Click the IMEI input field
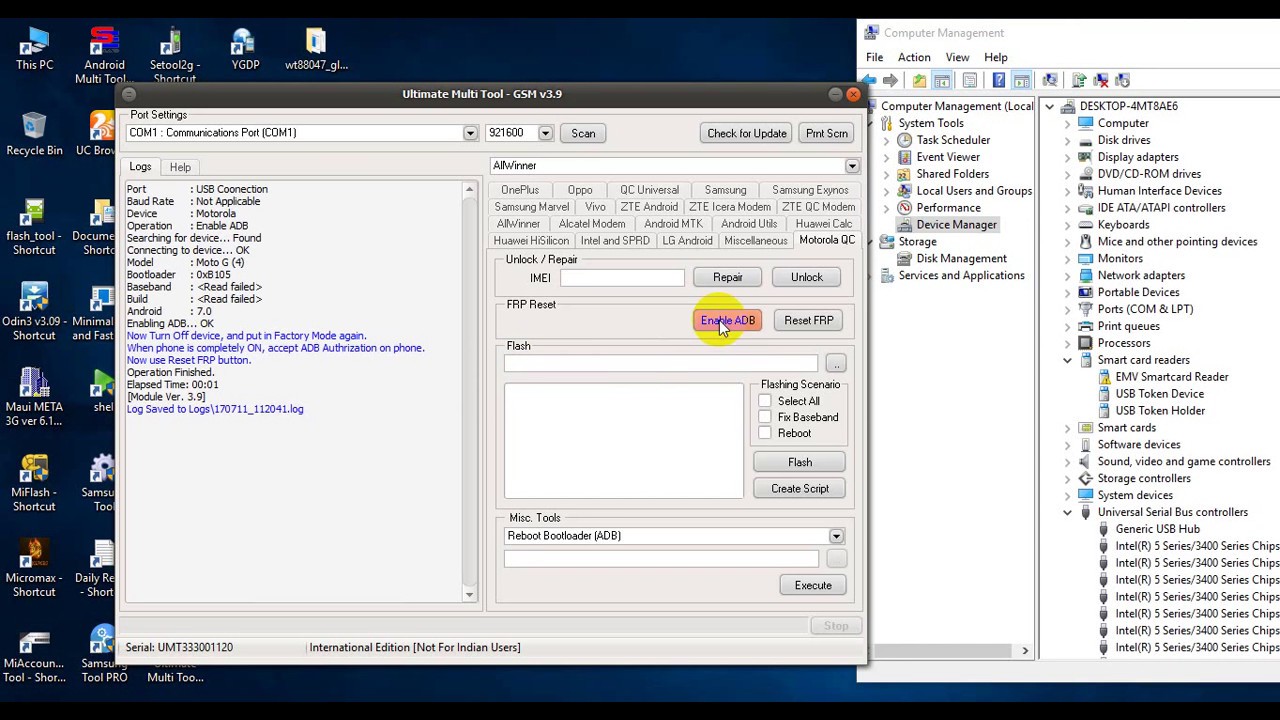Image resolution: width=1280 pixels, height=720 pixels. [x=622, y=277]
